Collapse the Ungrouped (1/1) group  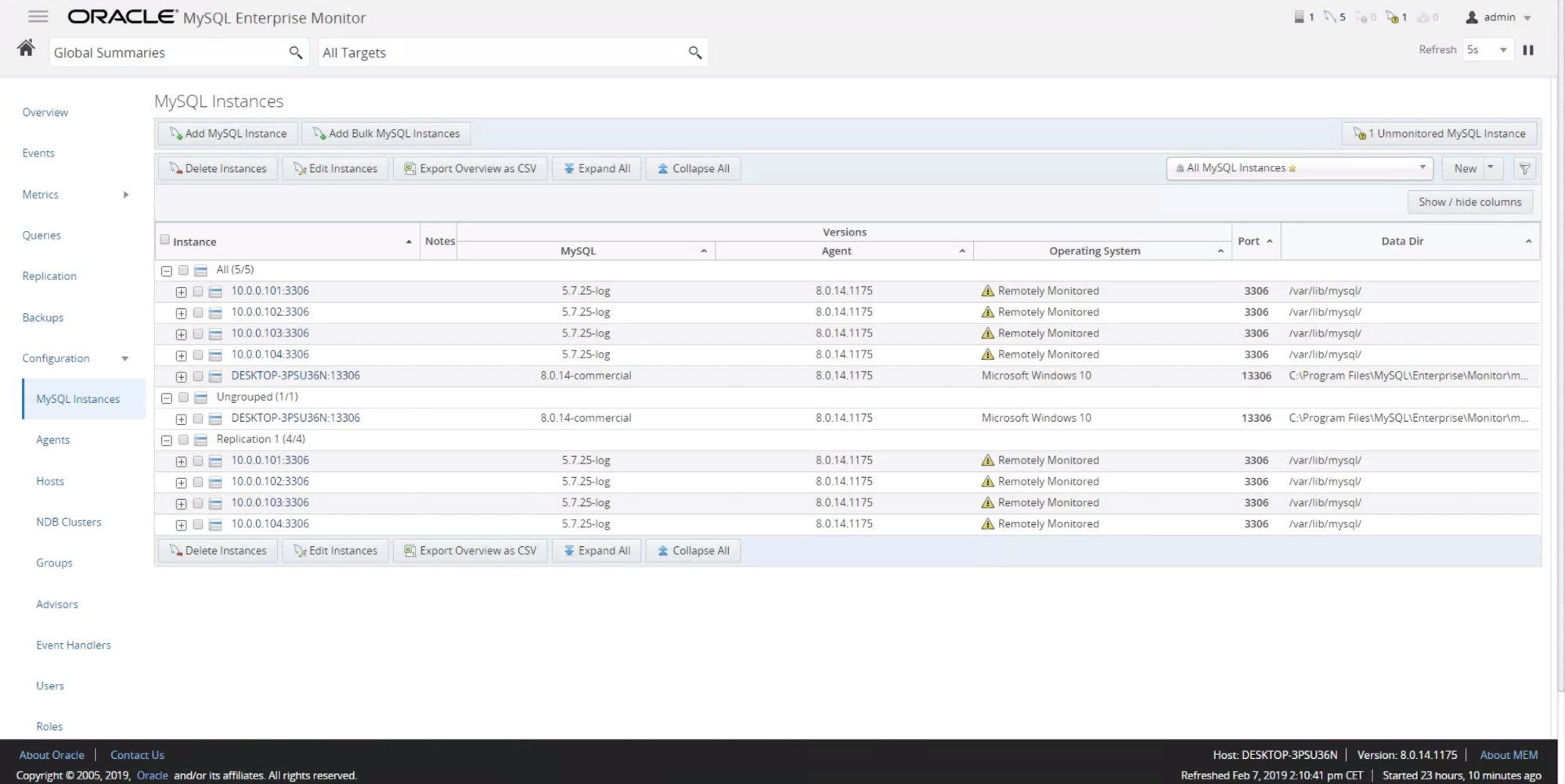[166, 398]
